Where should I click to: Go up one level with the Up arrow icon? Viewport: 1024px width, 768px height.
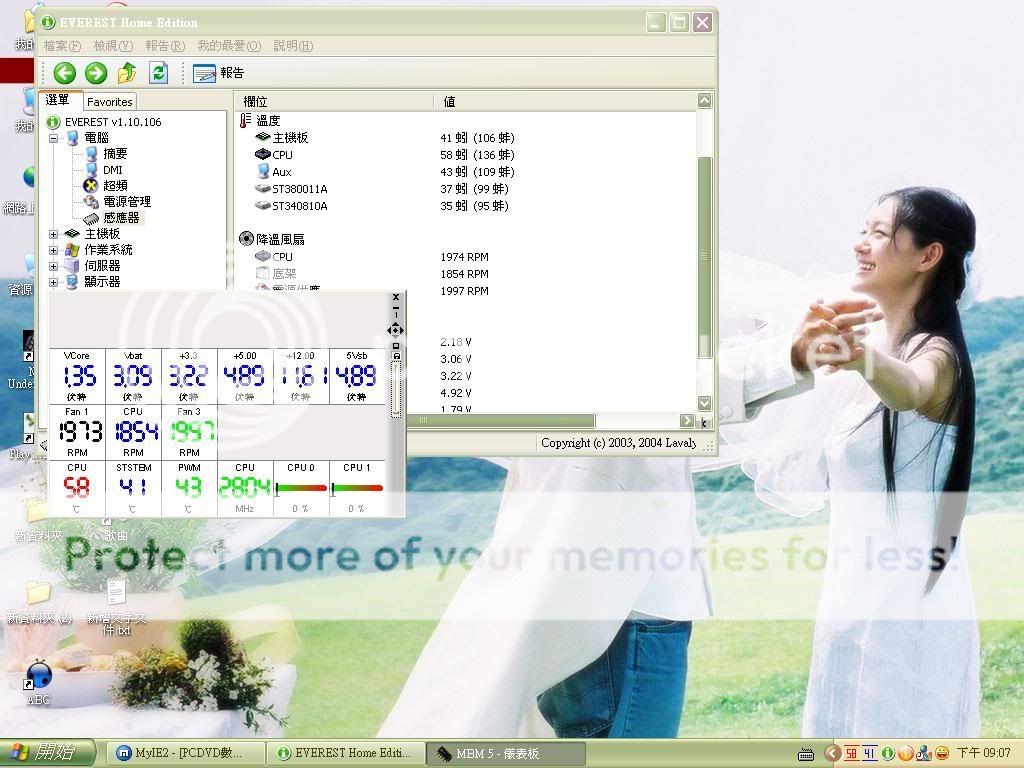[127, 72]
